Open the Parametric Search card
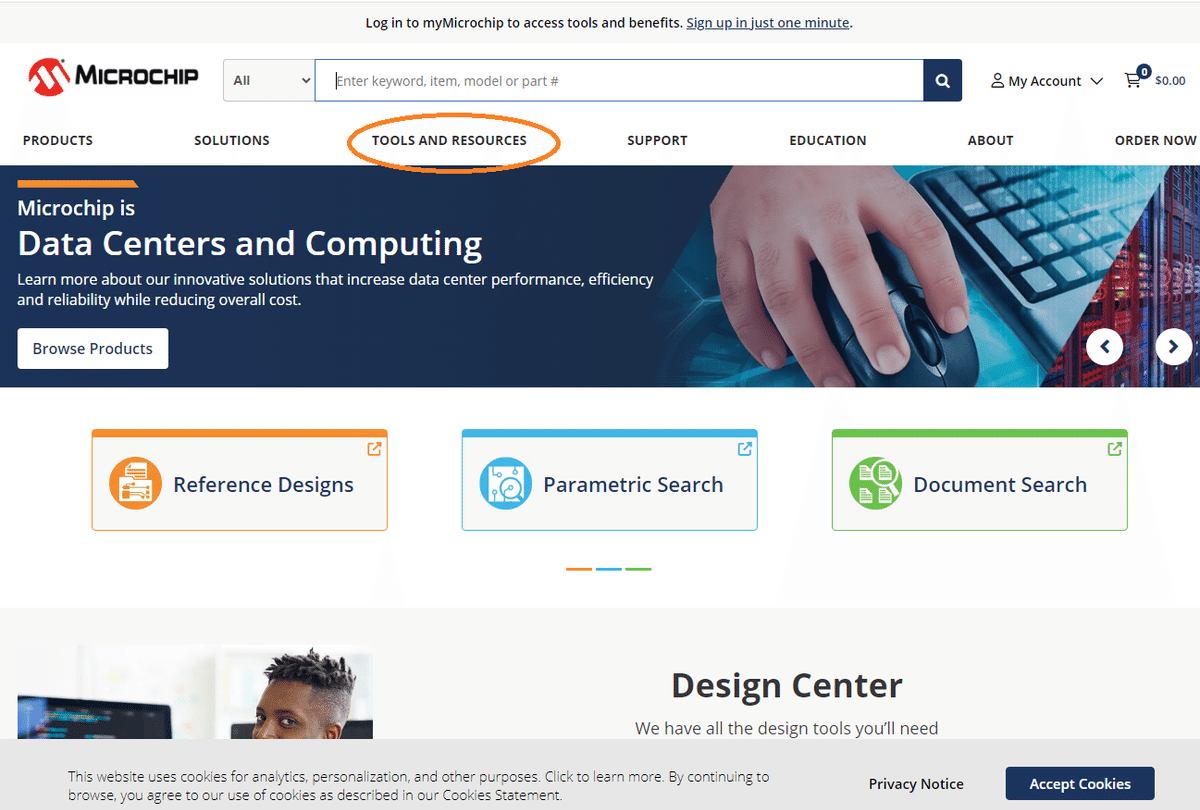 (609, 480)
